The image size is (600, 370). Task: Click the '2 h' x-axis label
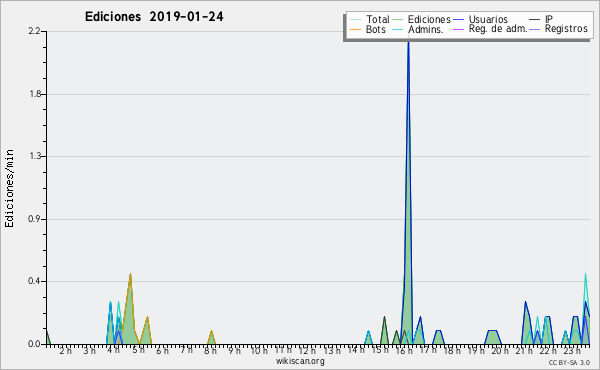[65, 351]
